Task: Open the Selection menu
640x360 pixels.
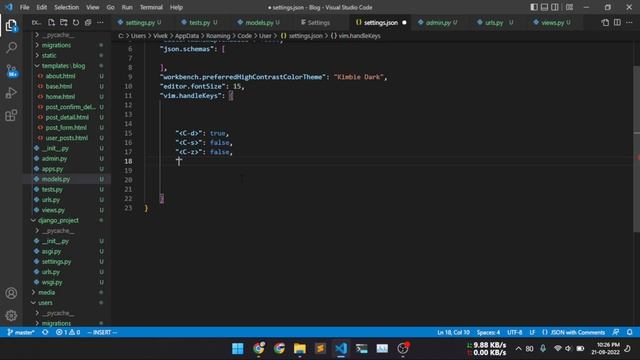Action: point(67,7)
